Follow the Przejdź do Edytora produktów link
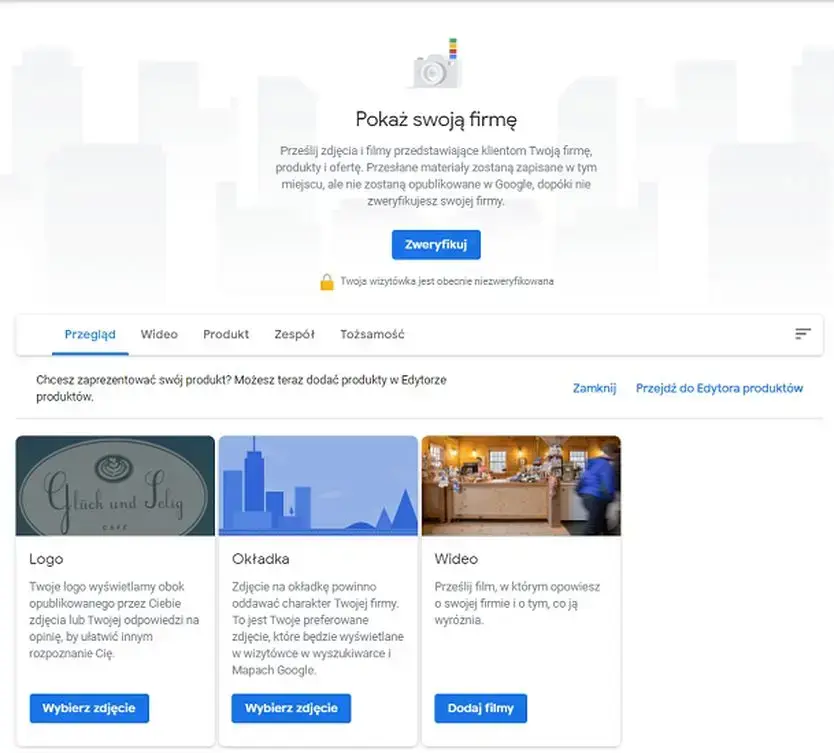This screenshot has height=753, width=834. coord(719,388)
